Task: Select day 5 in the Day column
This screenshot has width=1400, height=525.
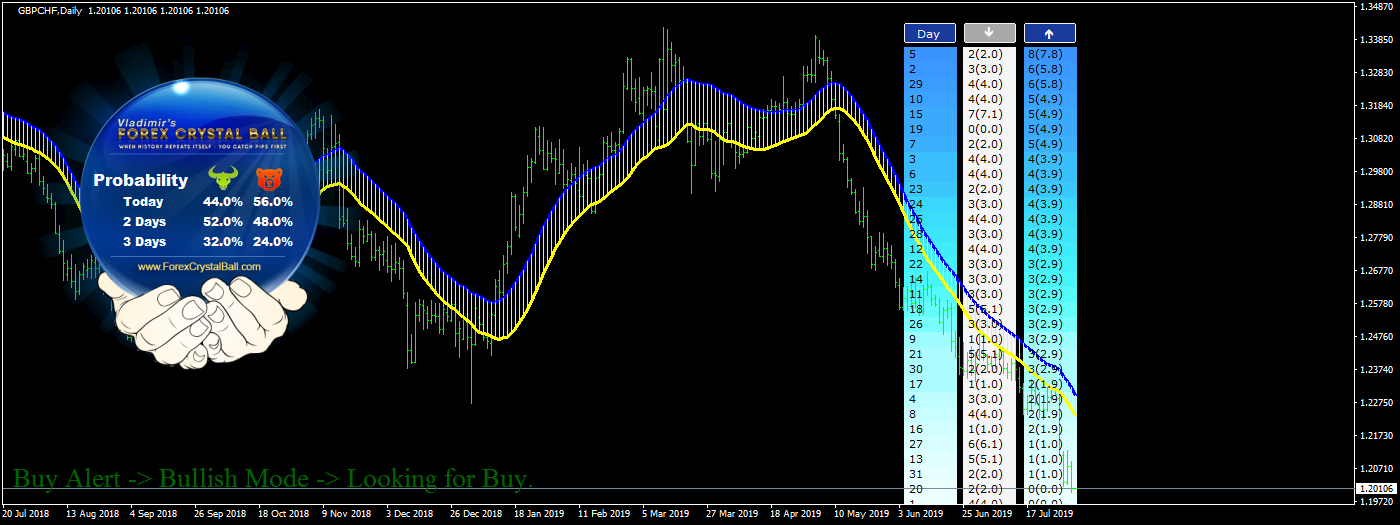Action: pyautogui.click(x=912, y=54)
